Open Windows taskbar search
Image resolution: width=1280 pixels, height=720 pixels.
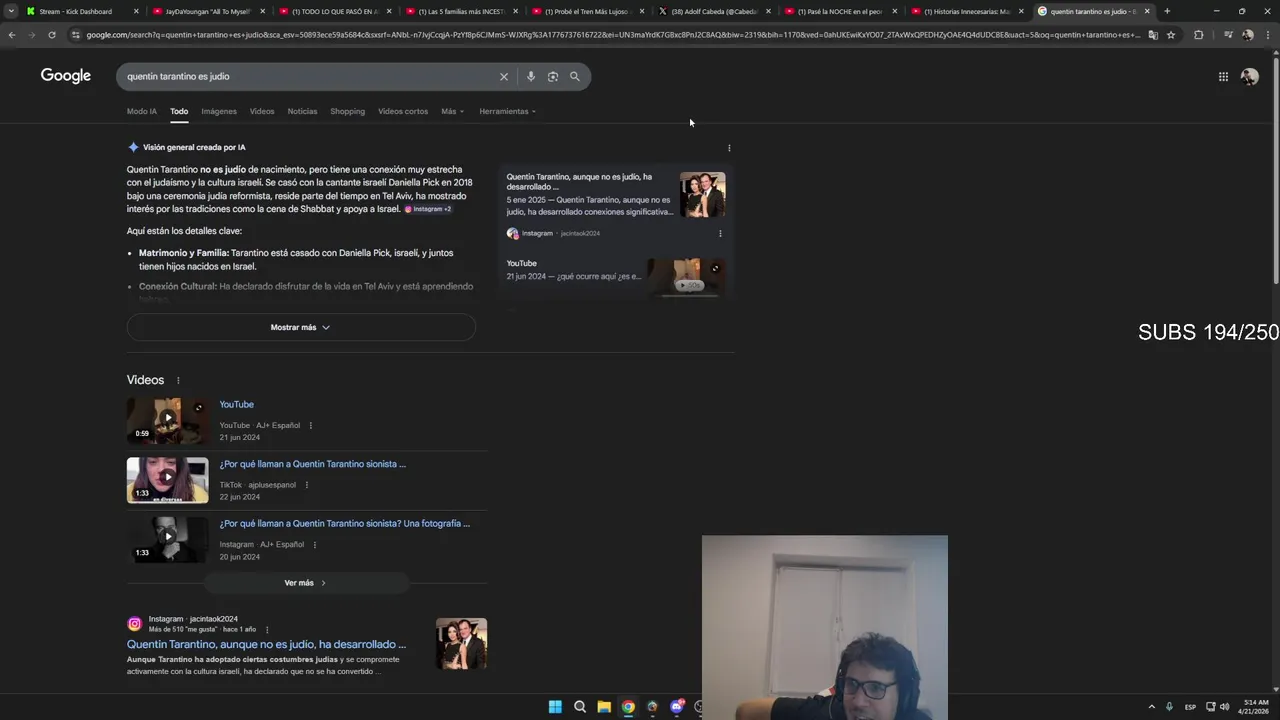(580, 707)
